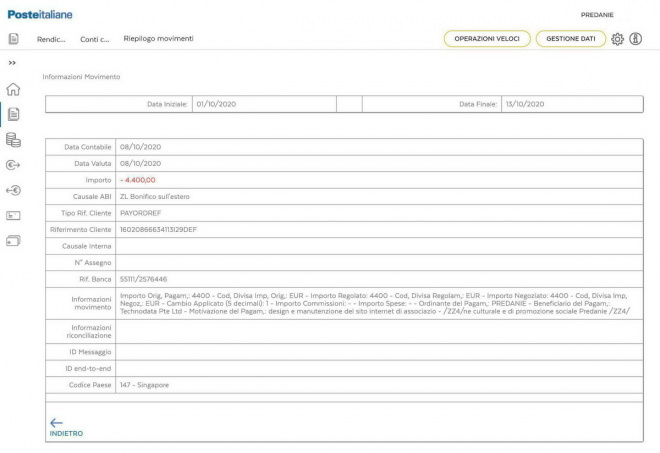Click the document icon in top bar

14,39
